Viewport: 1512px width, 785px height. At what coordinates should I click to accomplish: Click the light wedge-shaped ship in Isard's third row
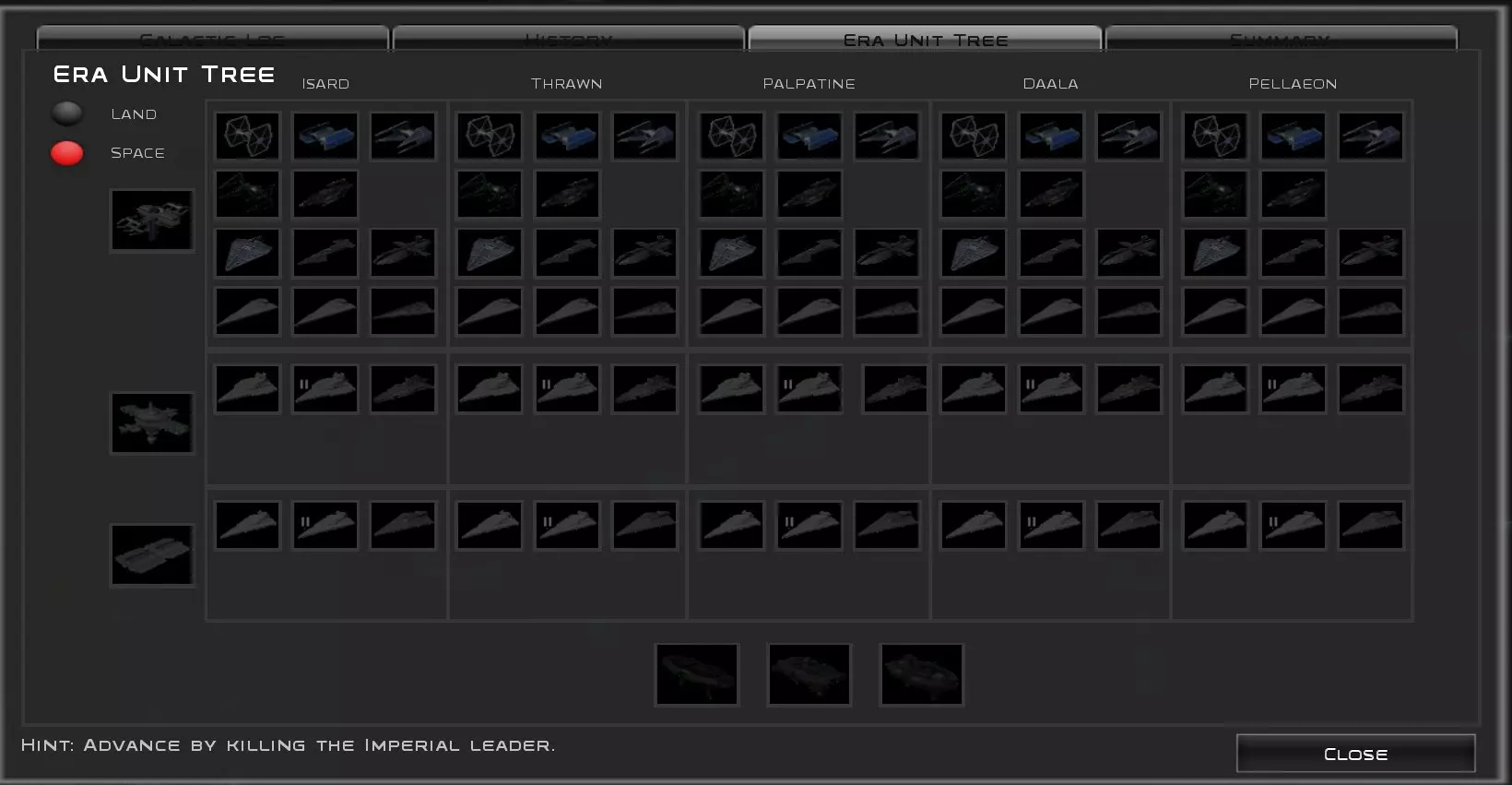click(x=247, y=253)
